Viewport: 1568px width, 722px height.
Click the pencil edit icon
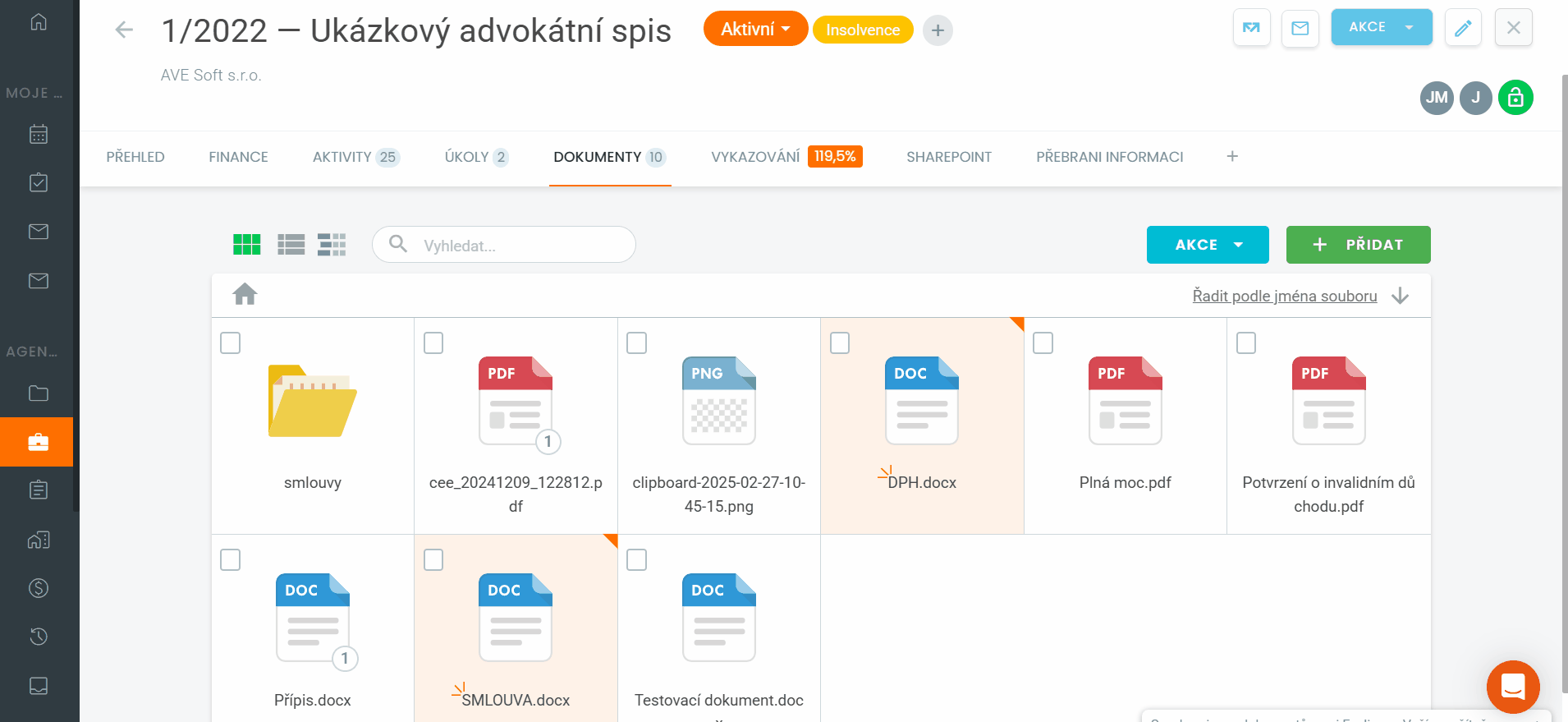pos(1462,28)
